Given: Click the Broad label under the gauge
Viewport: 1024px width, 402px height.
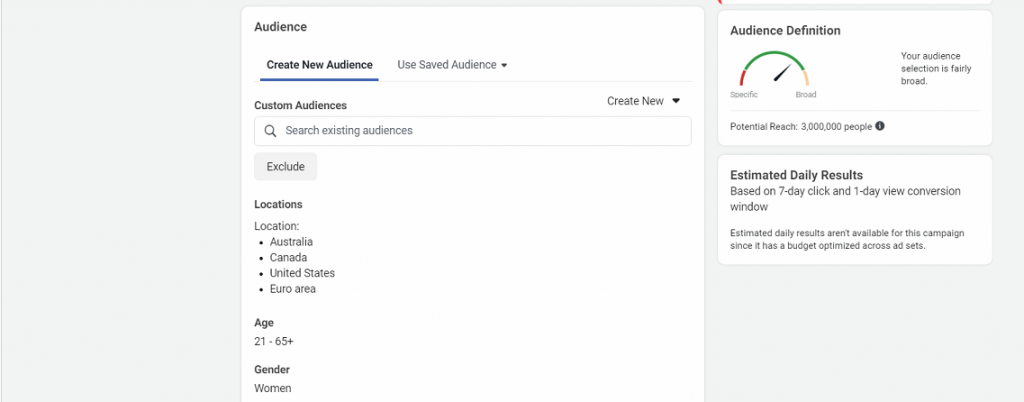Looking at the screenshot, I should tap(805, 95).
